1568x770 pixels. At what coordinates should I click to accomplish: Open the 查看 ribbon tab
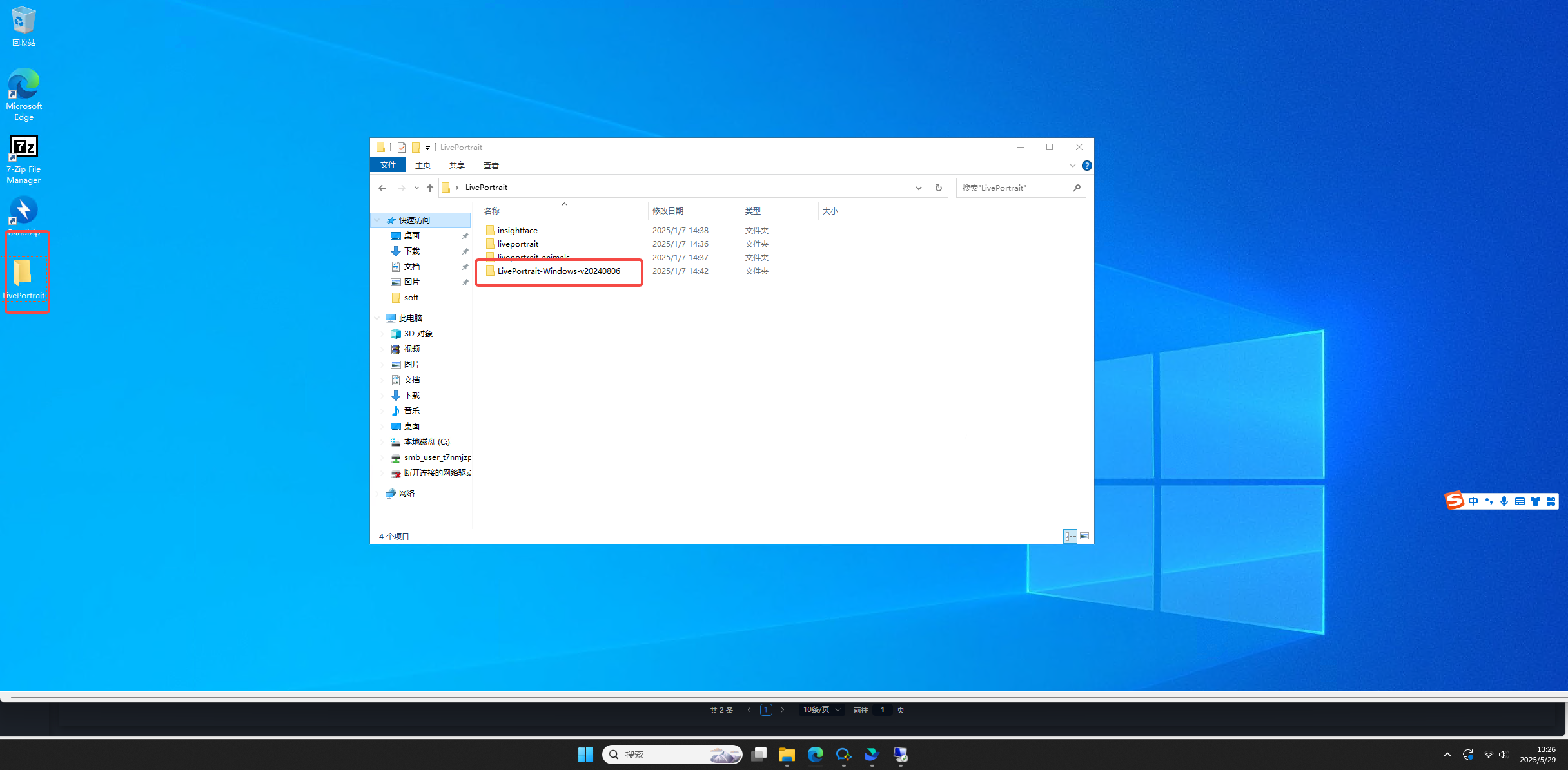tap(491, 166)
